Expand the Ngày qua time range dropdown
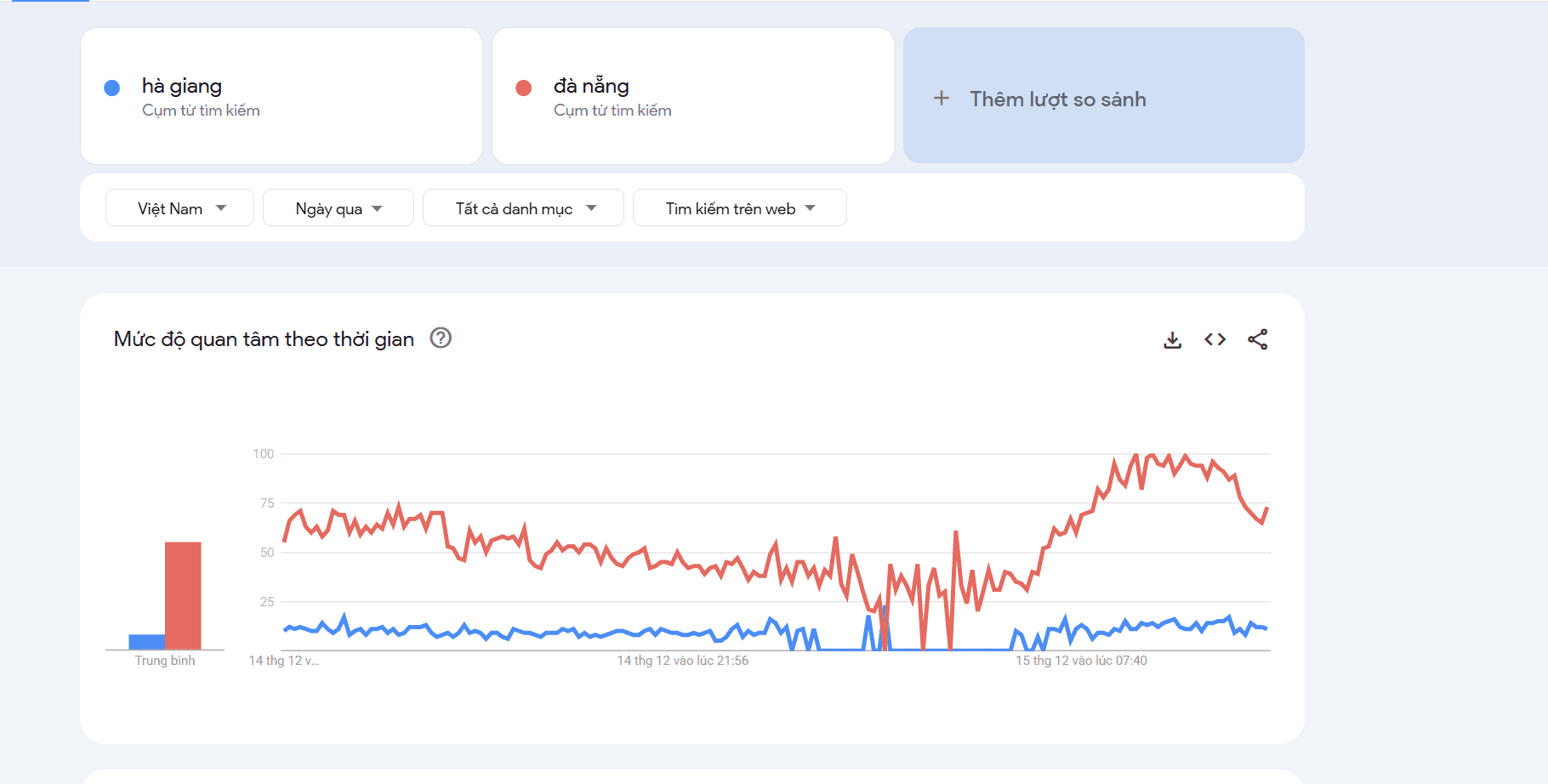 tap(339, 207)
